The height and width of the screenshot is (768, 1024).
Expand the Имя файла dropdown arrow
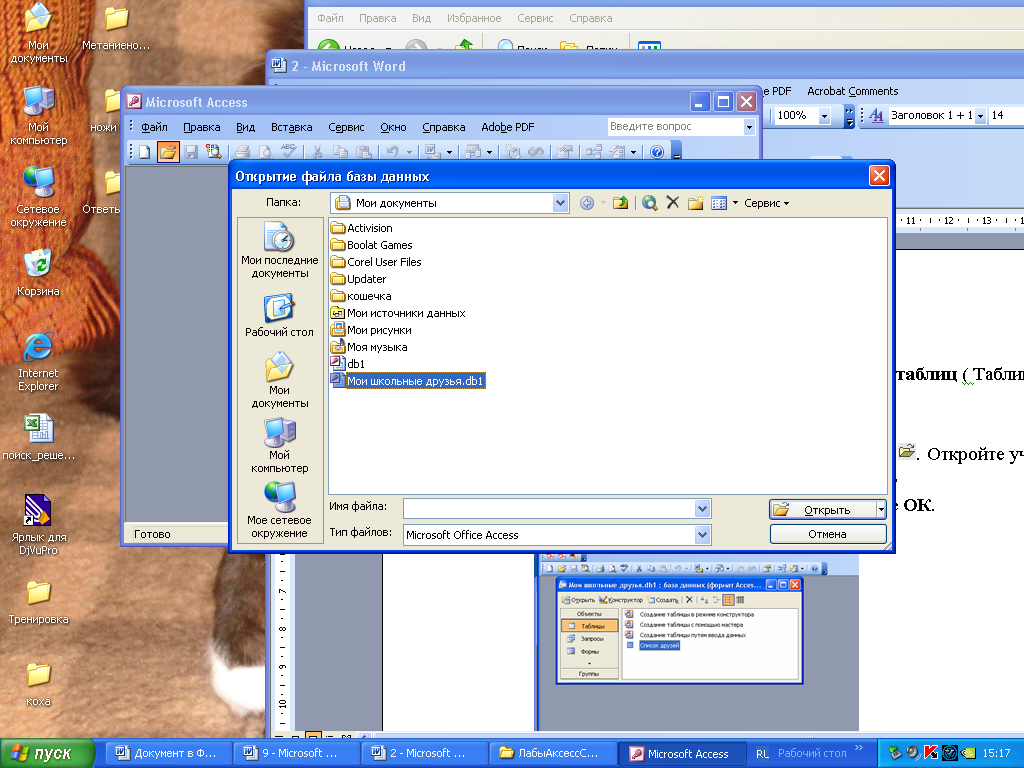(x=703, y=508)
